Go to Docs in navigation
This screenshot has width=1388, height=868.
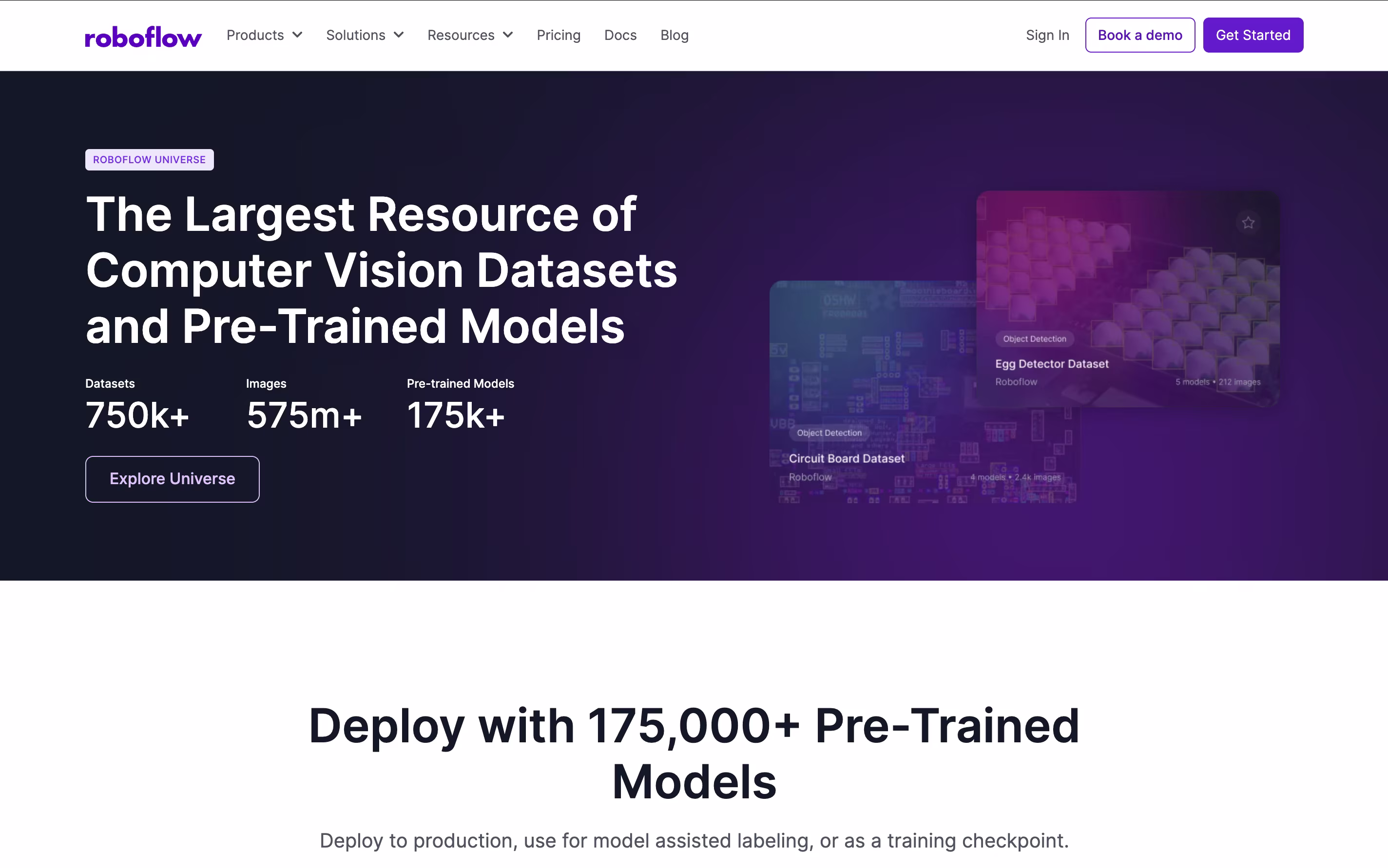pos(620,35)
